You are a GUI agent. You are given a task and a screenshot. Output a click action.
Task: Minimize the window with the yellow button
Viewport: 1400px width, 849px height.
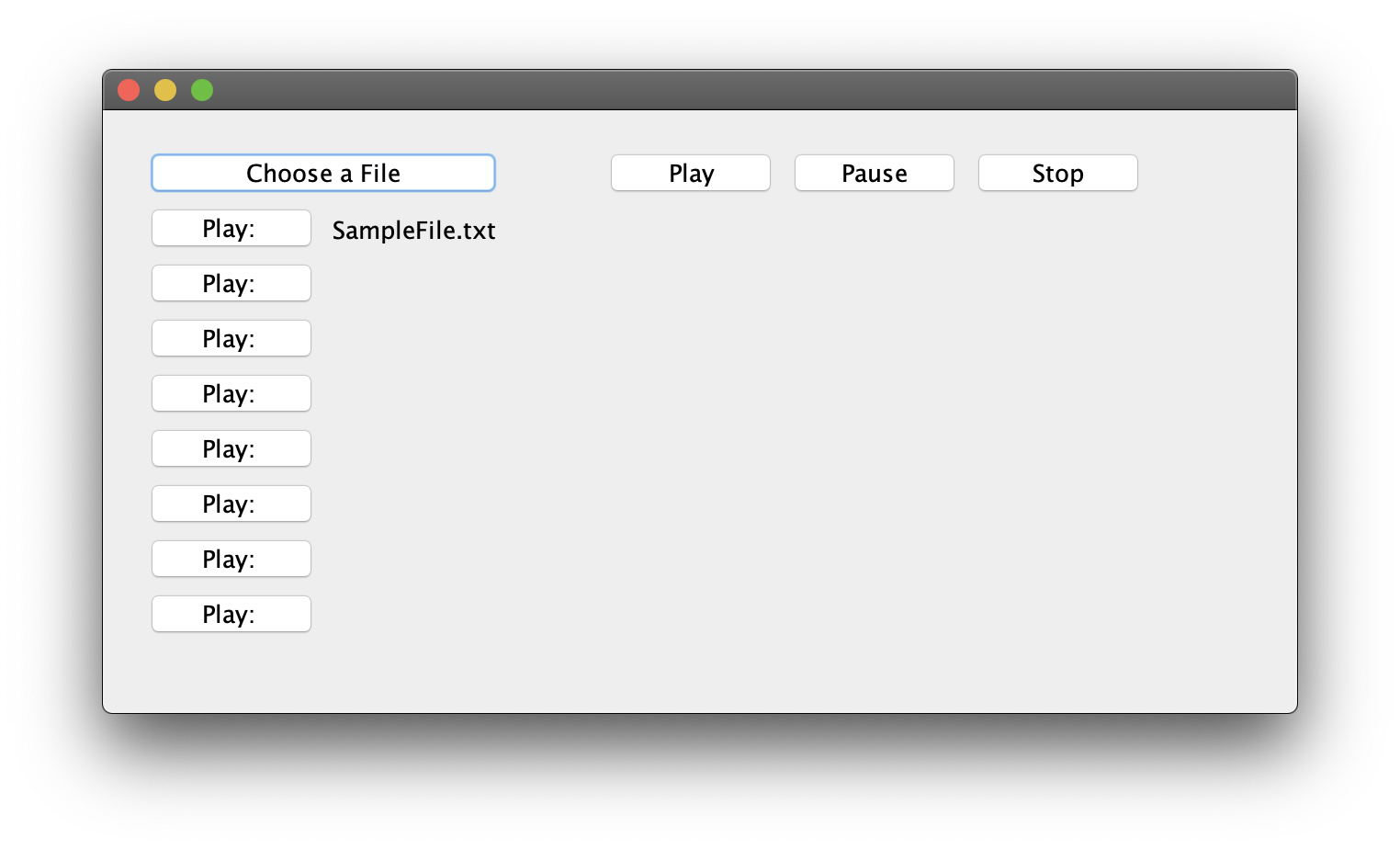pos(165,90)
